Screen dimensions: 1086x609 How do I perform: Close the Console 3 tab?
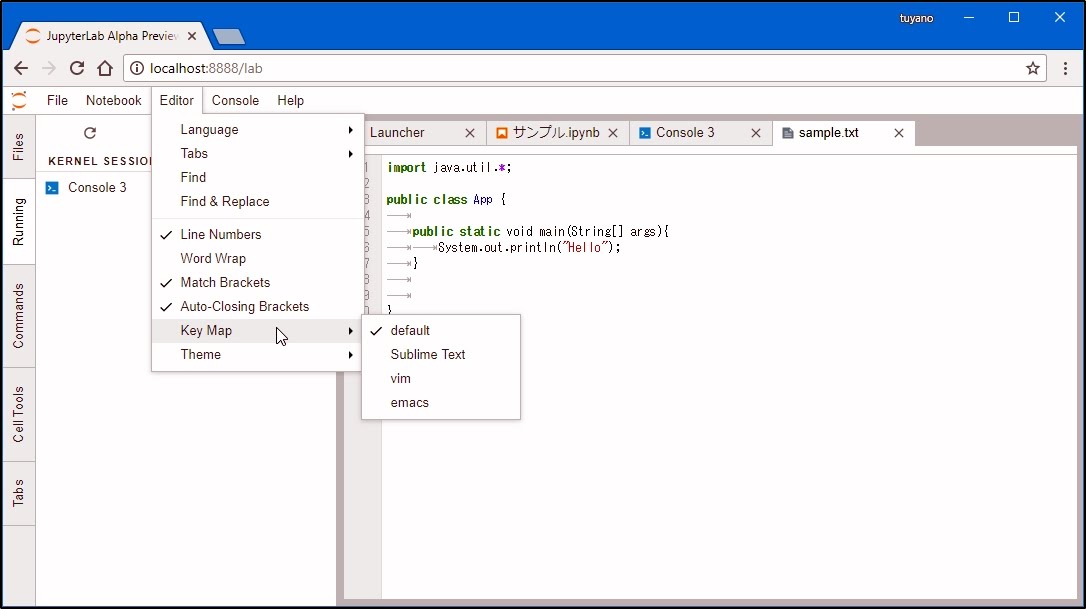(756, 133)
